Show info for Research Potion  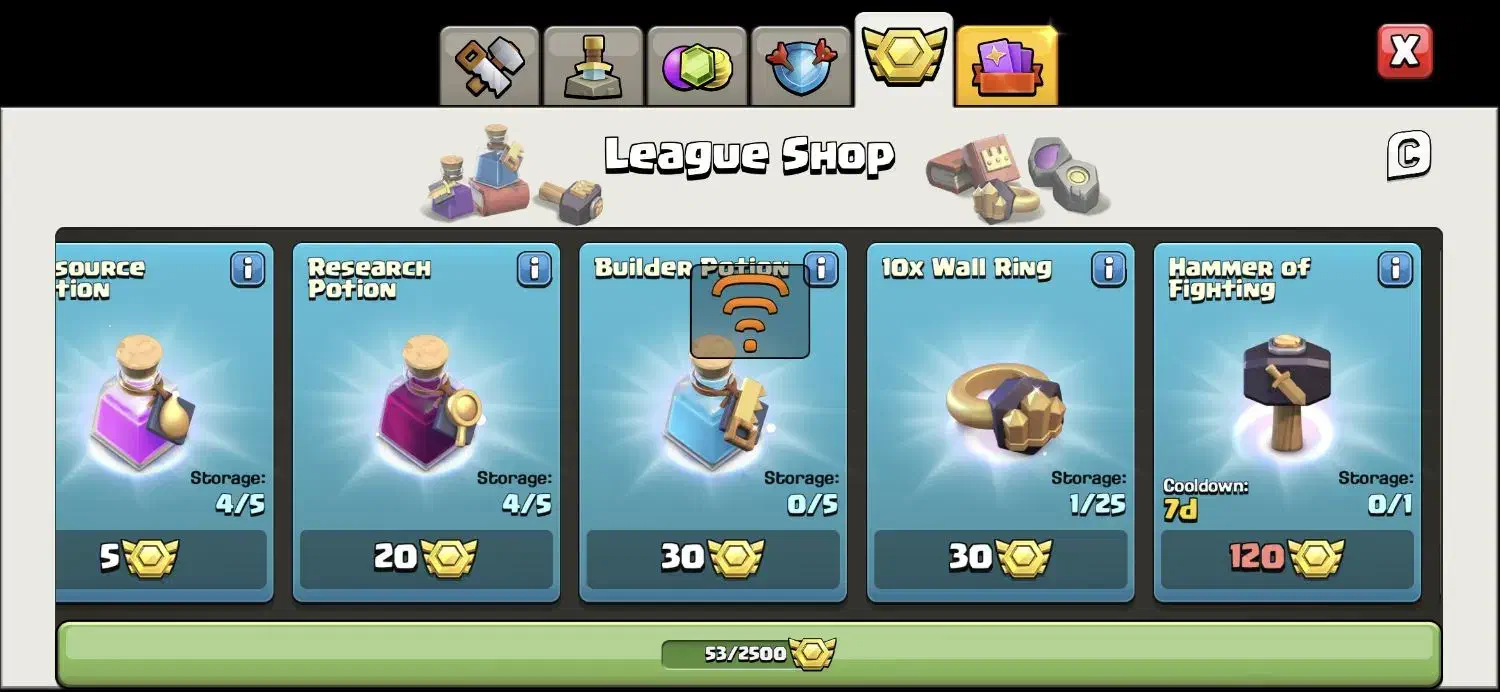[534, 269]
